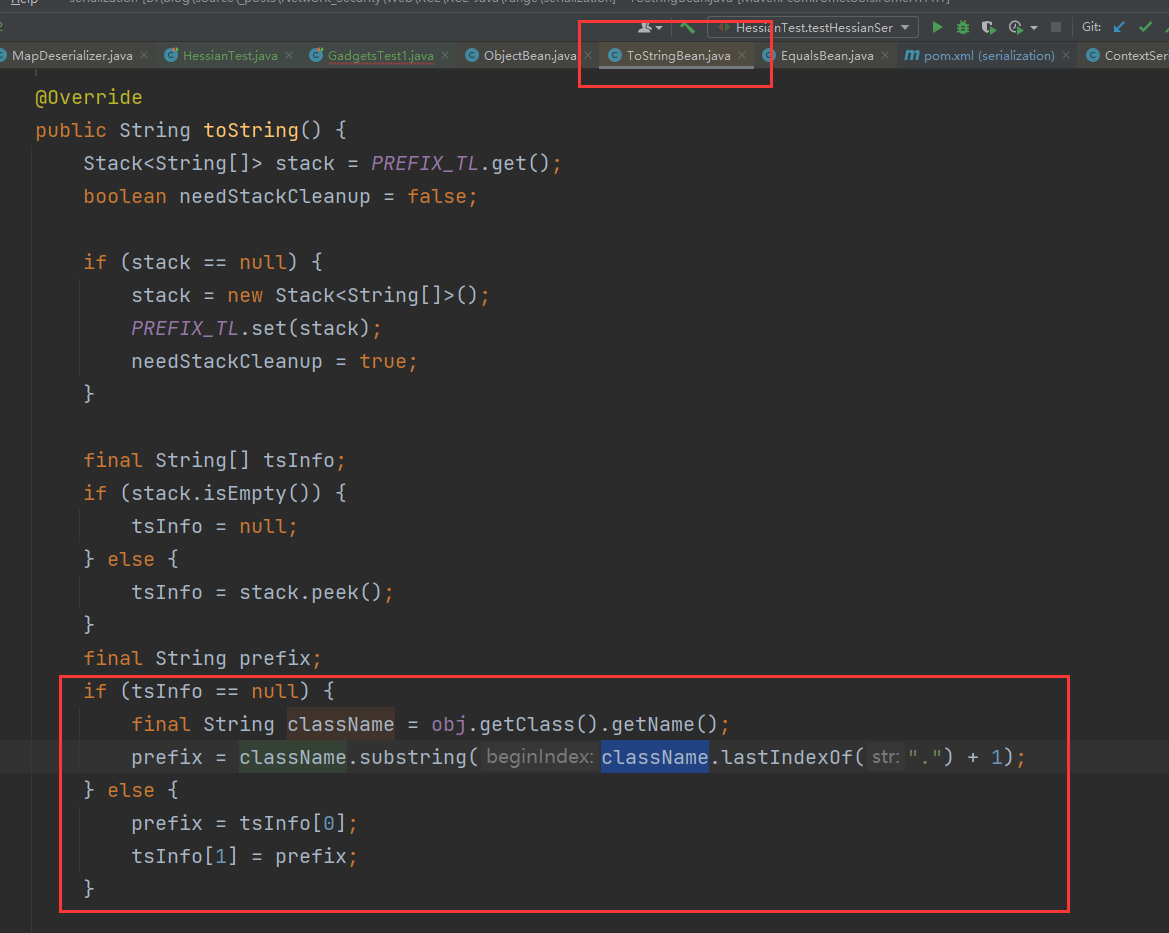Image resolution: width=1169 pixels, height=933 pixels.
Task: Close the EqualsBean.java tab
Action: pos(885,55)
